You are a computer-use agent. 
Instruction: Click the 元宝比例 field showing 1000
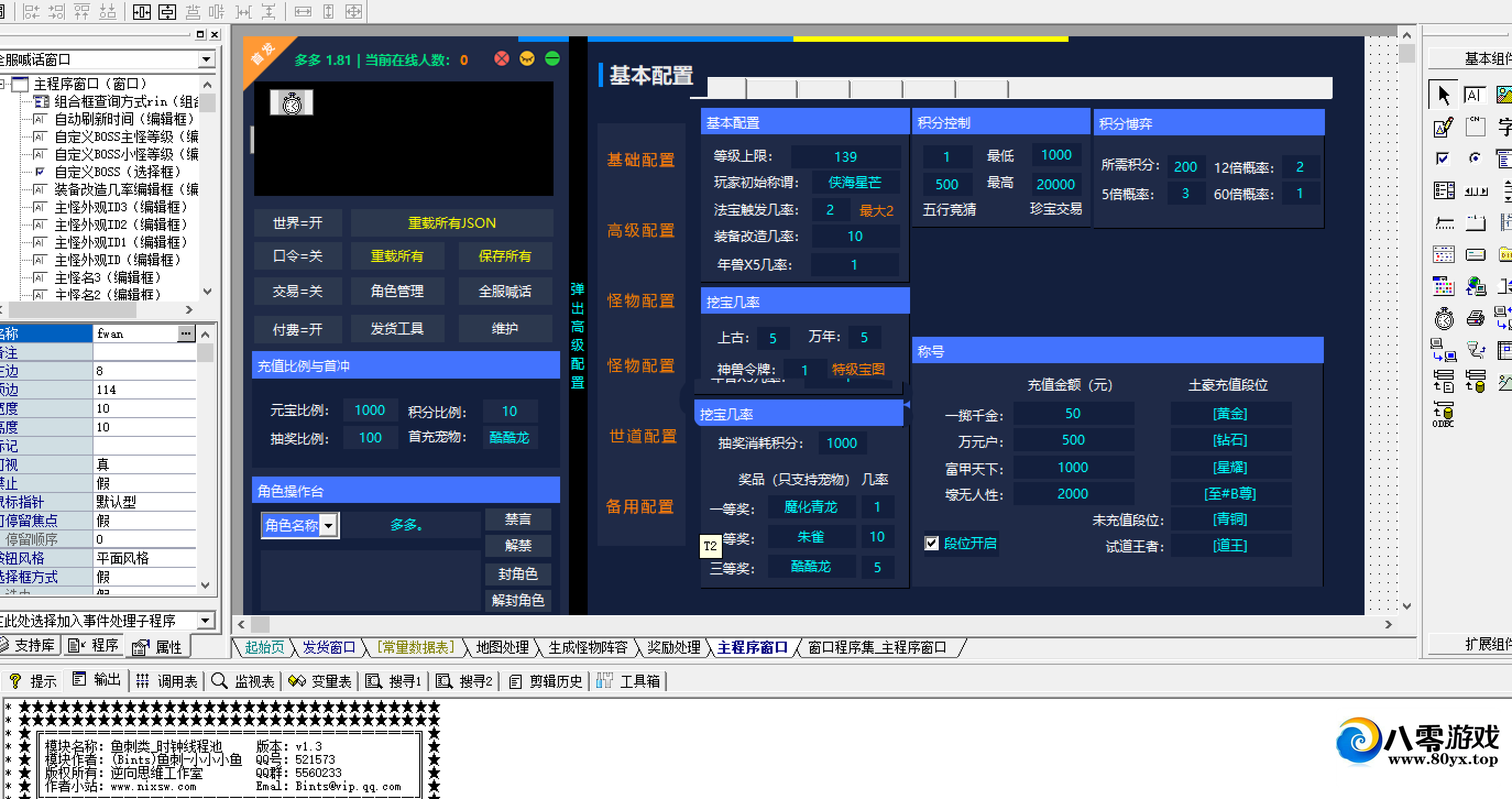click(x=370, y=411)
